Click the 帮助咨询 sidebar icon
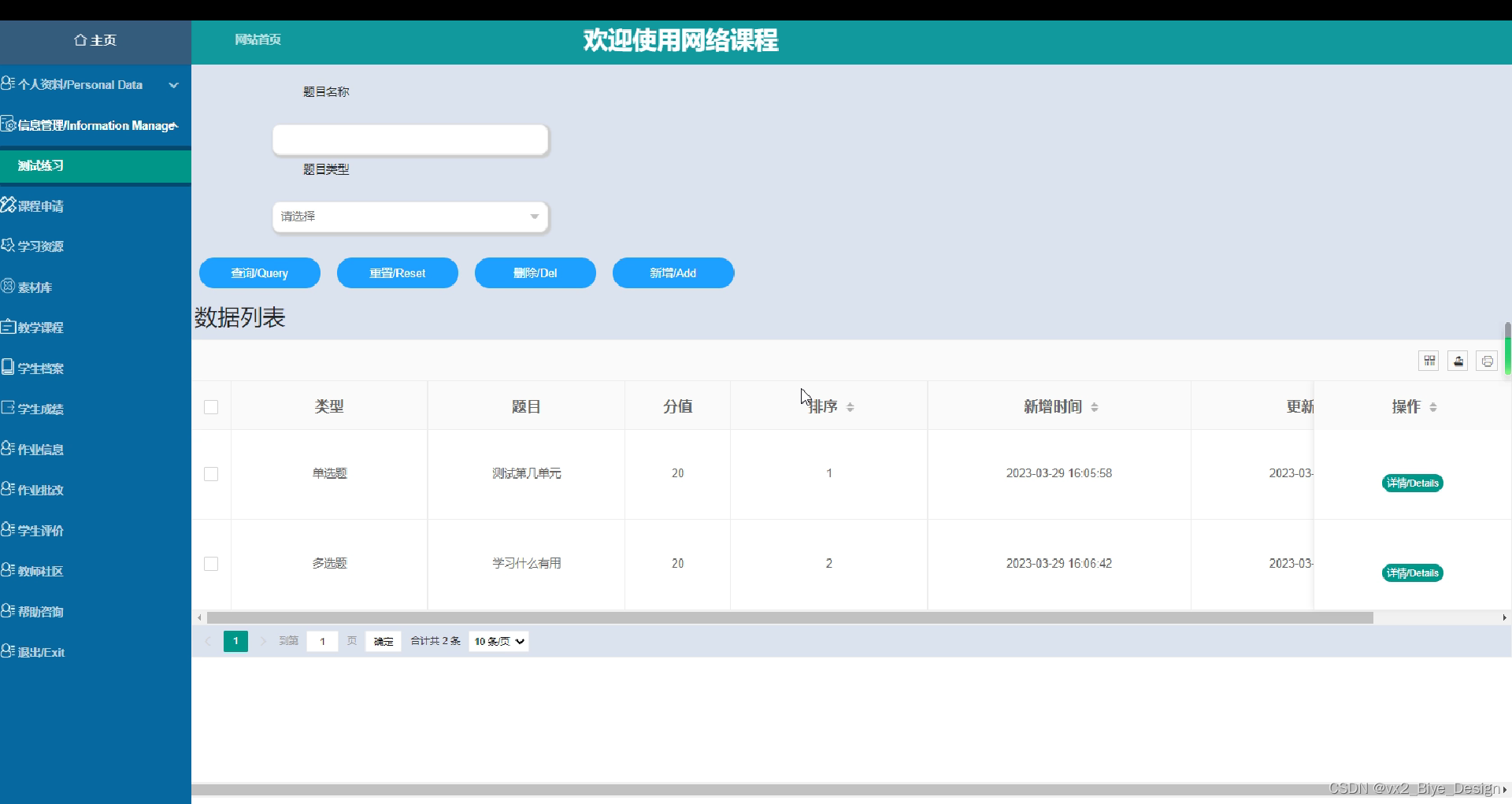Image resolution: width=1512 pixels, height=804 pixels. tap(8, 611)
